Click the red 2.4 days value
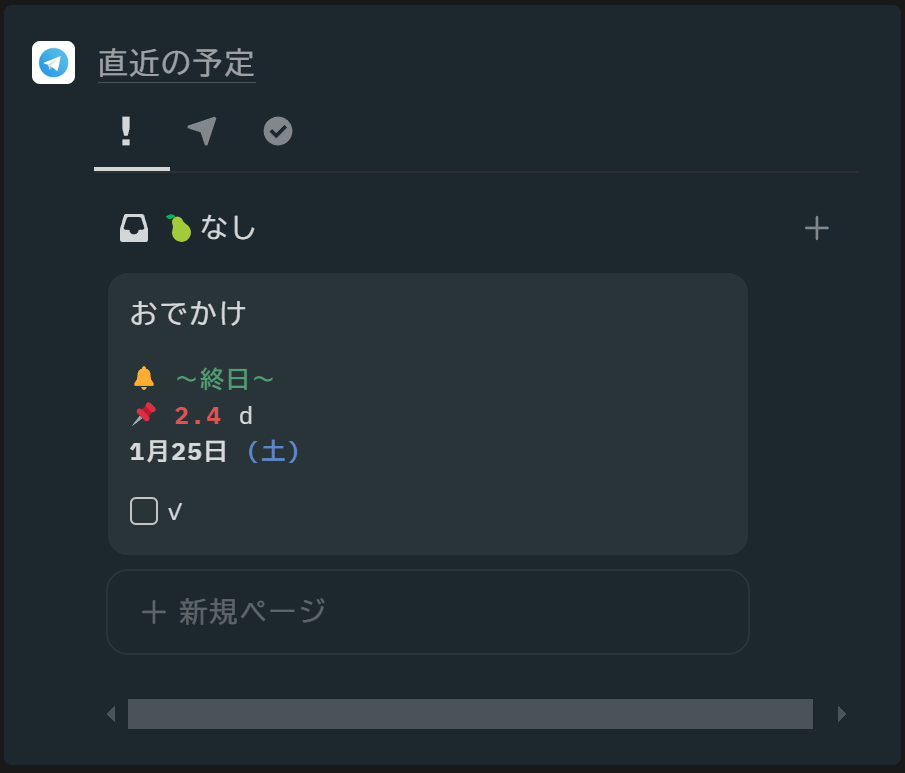Viewport: 905px width, 773px height. (198, 416)
